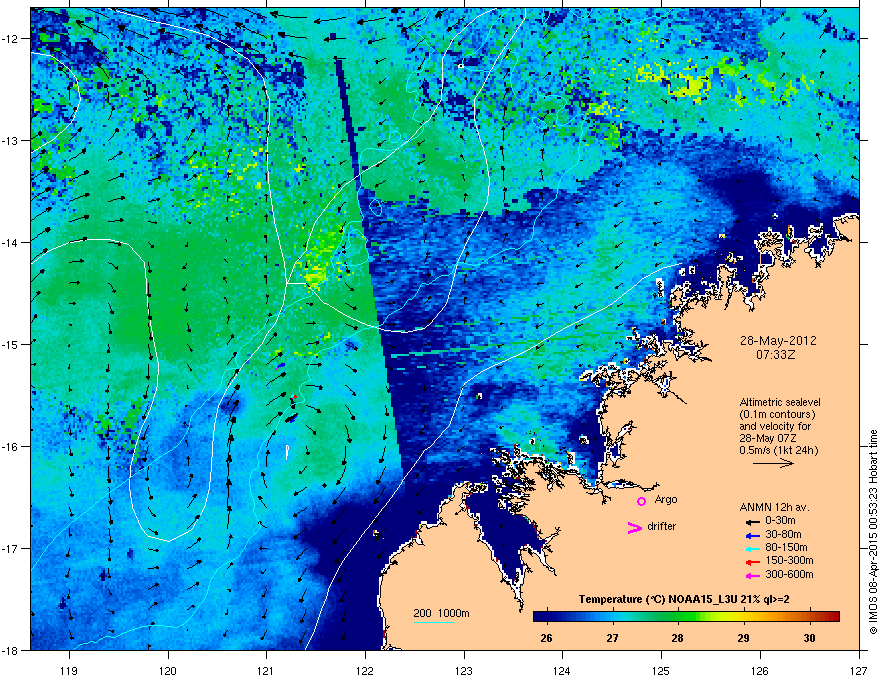Click the '126' longitude axis label
This screenshot has height=680, width=880.
tap(760, 671)
